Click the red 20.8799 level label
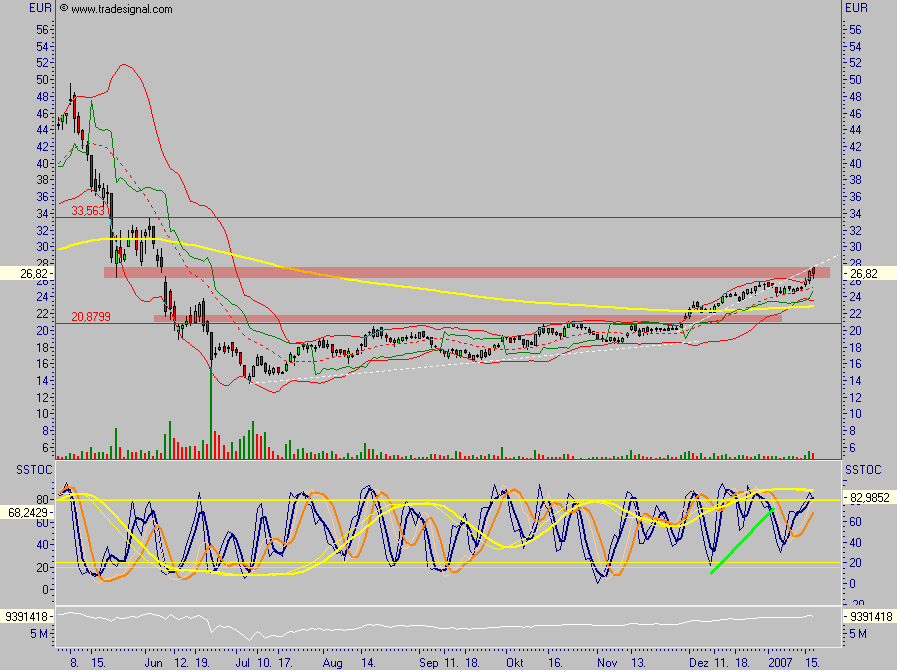Screen dimensions: 897x670 point(89,317)
